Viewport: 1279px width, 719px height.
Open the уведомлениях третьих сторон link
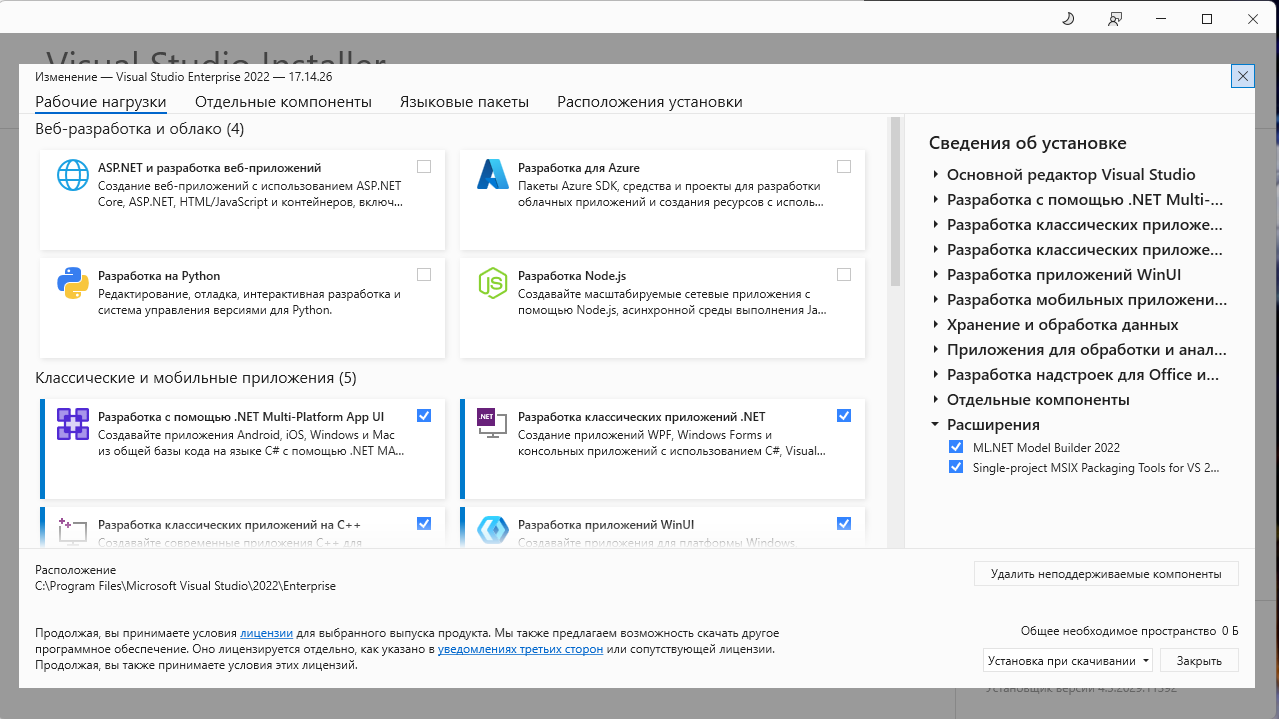tap(520, 649)
